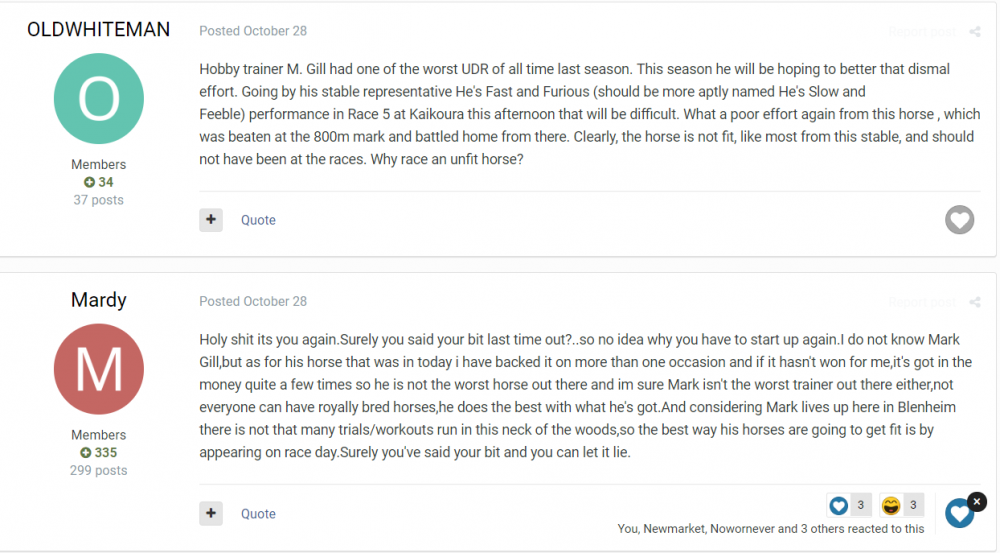
Task: Open OLDWHITEMAN's green avatar profile
Action: tap(99, 98)
